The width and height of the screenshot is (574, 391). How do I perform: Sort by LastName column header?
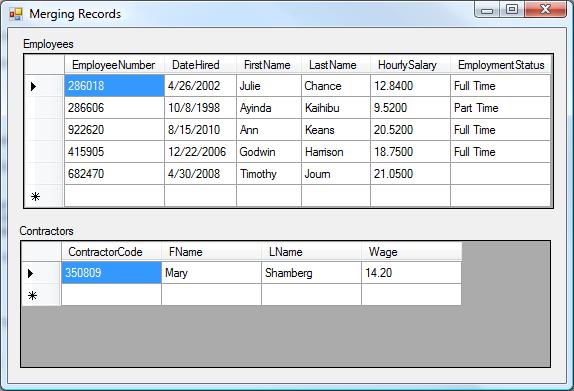336,65
